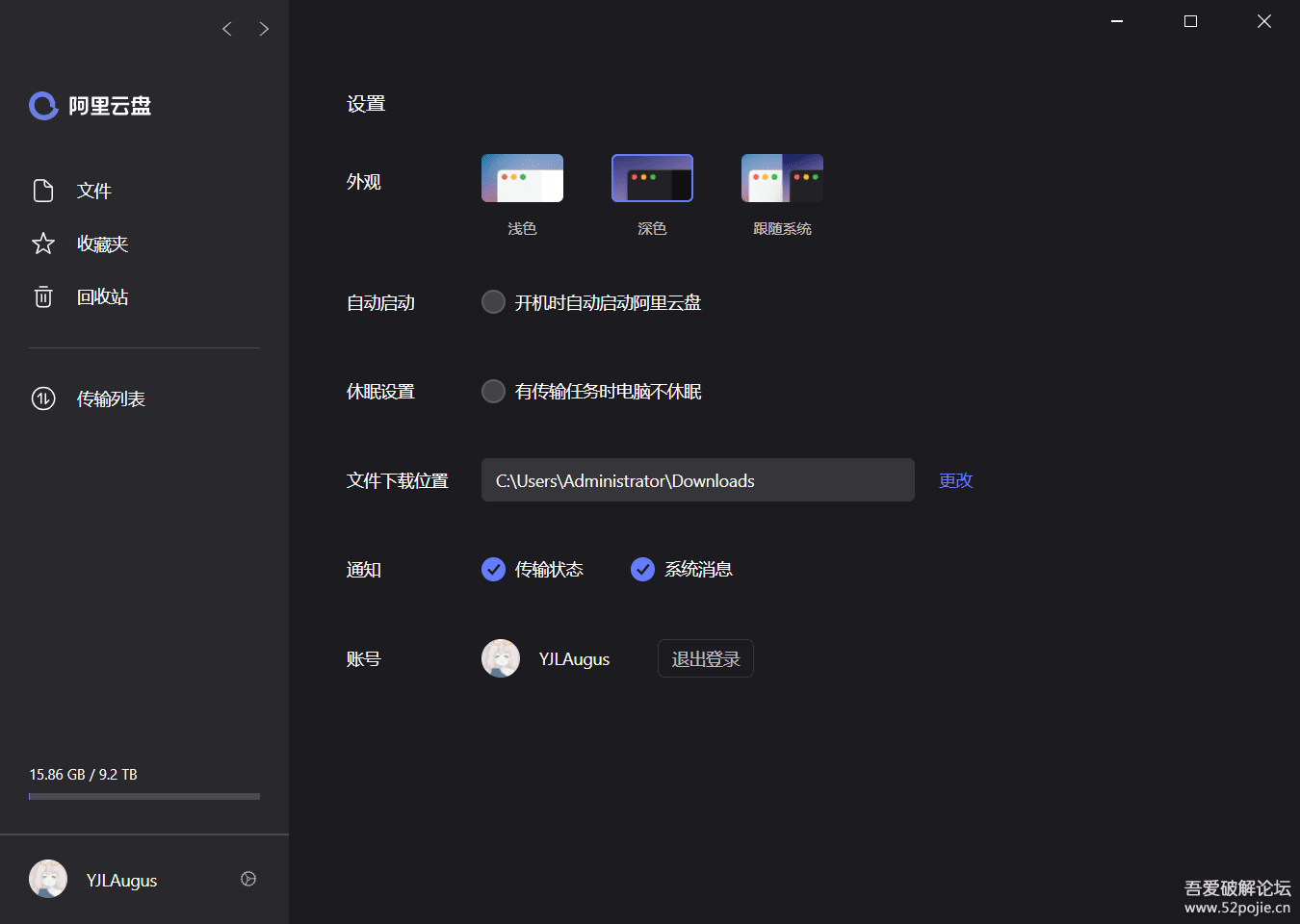Image resolution: width=1300 pixels, height=924 pixels.
Task: Click the 更改 link to change download location
Action: coord(956,480)
